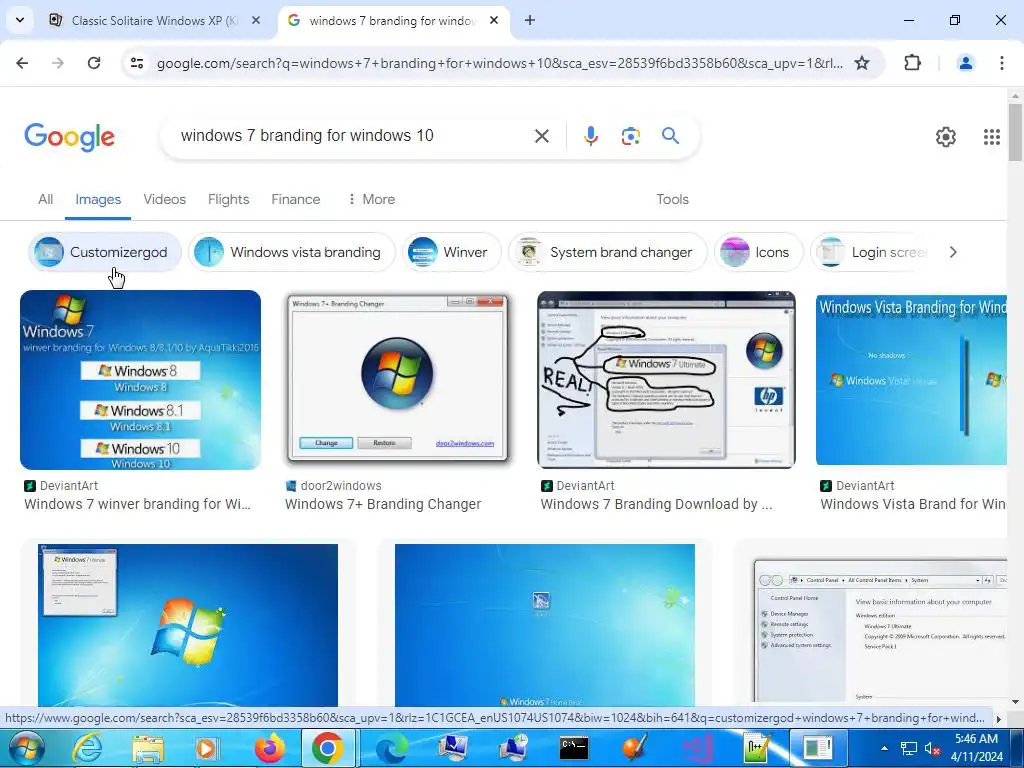Click the page vertical scrollbar thumb
Screen dimensions: 1024x768
[x=1015, y=132]
